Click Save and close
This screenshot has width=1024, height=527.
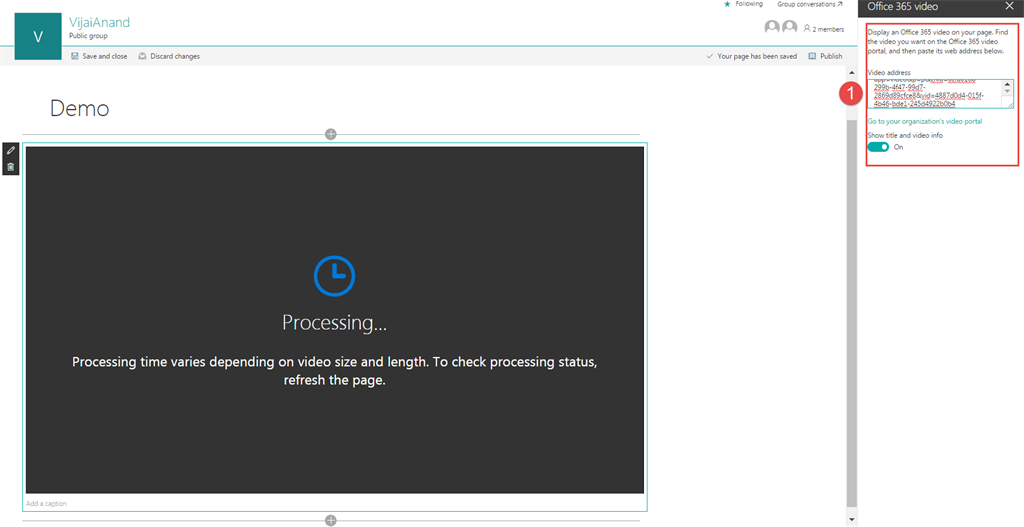pos(99,56)
